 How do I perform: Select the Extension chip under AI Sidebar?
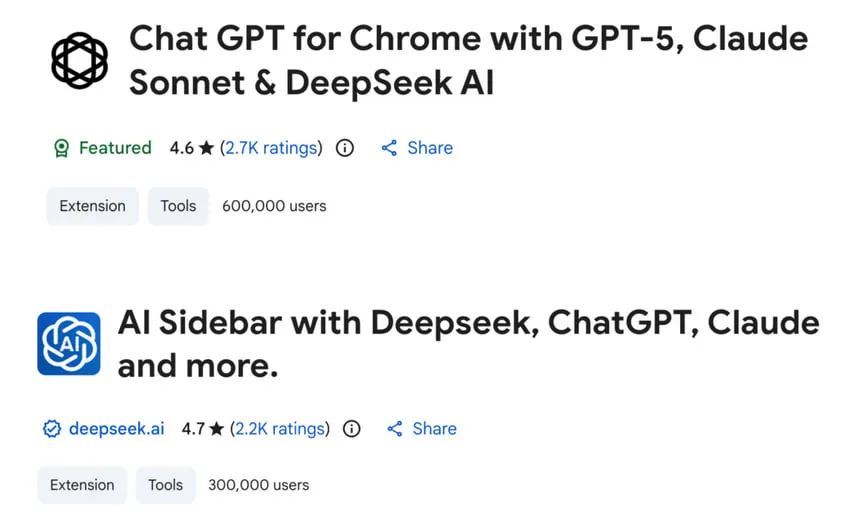click(82, 485)
